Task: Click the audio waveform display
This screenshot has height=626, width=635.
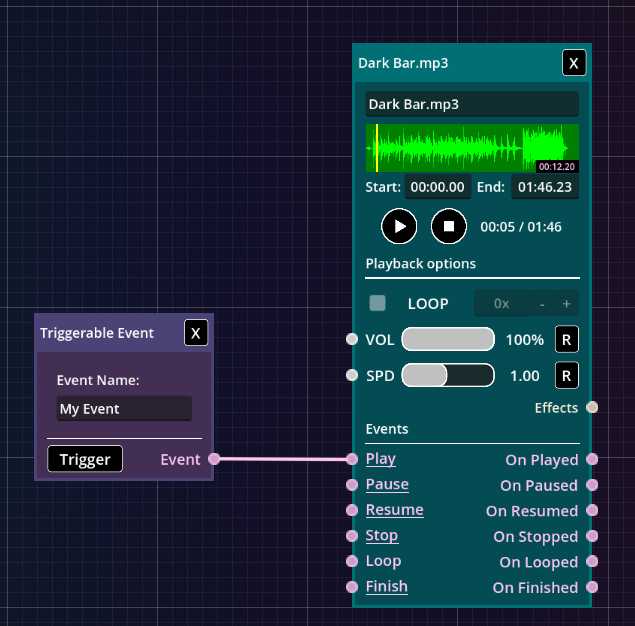Action: 472,149
